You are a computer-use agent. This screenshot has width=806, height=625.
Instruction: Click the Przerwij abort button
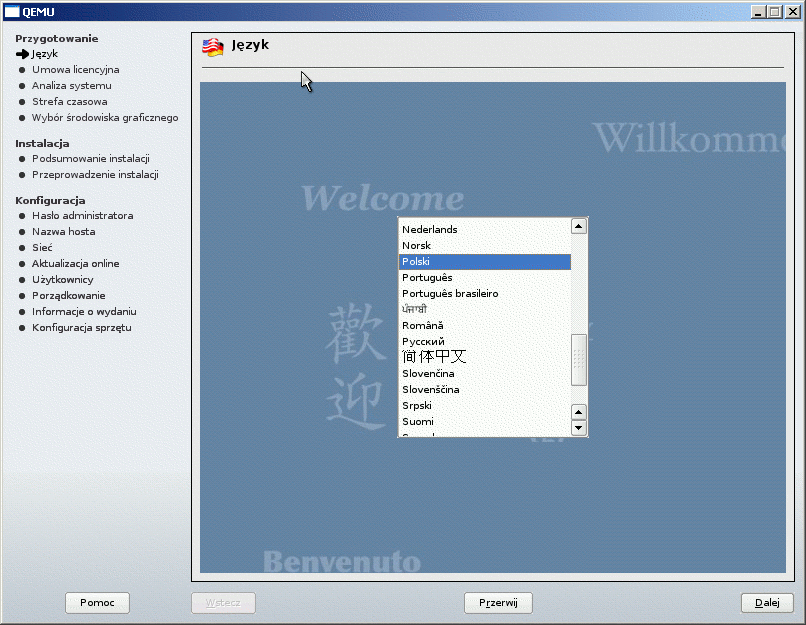(x=498, y=603)
